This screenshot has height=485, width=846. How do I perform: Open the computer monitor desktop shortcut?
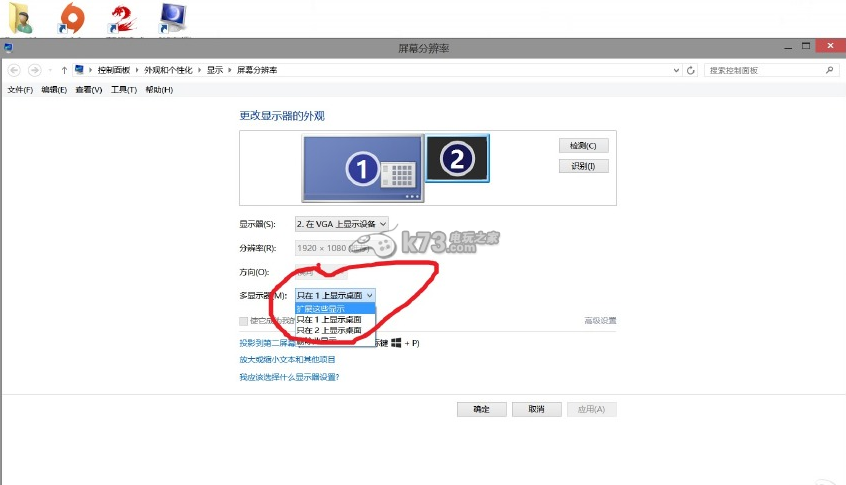tap(173, 18)
